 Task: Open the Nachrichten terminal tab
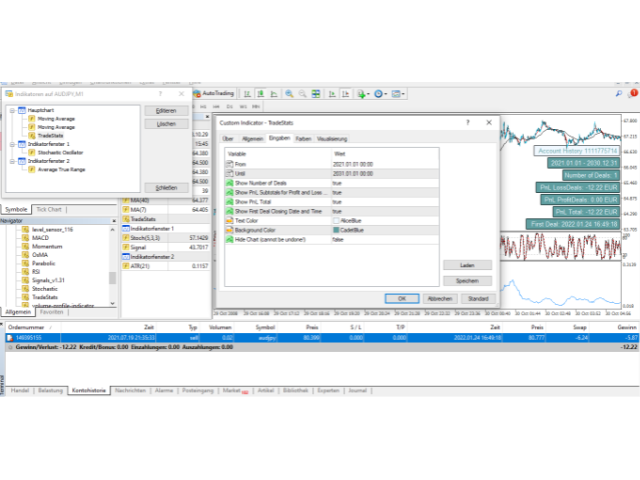(130, 391)
